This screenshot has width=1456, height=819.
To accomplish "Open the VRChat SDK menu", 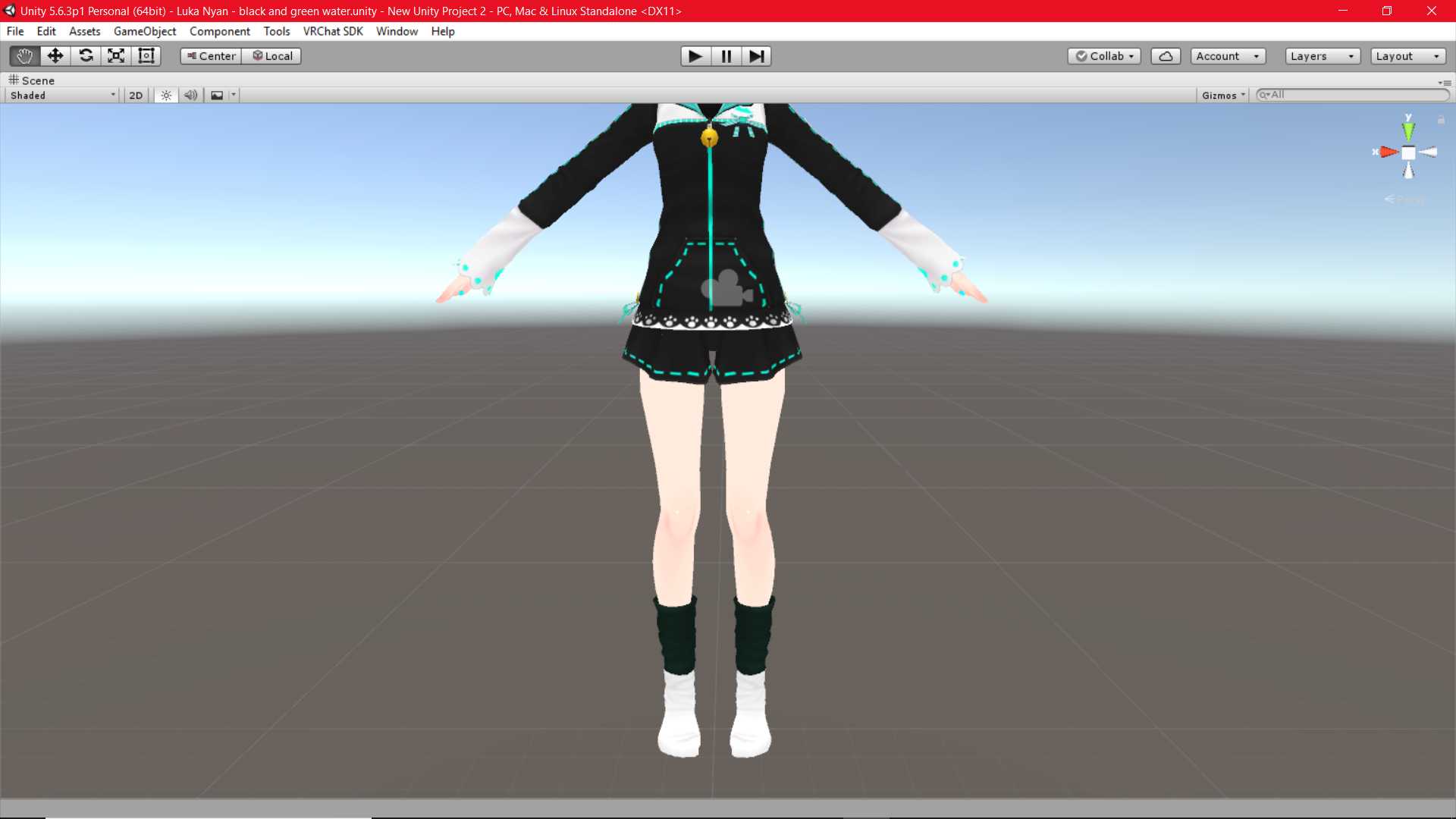I will [332, 31].
